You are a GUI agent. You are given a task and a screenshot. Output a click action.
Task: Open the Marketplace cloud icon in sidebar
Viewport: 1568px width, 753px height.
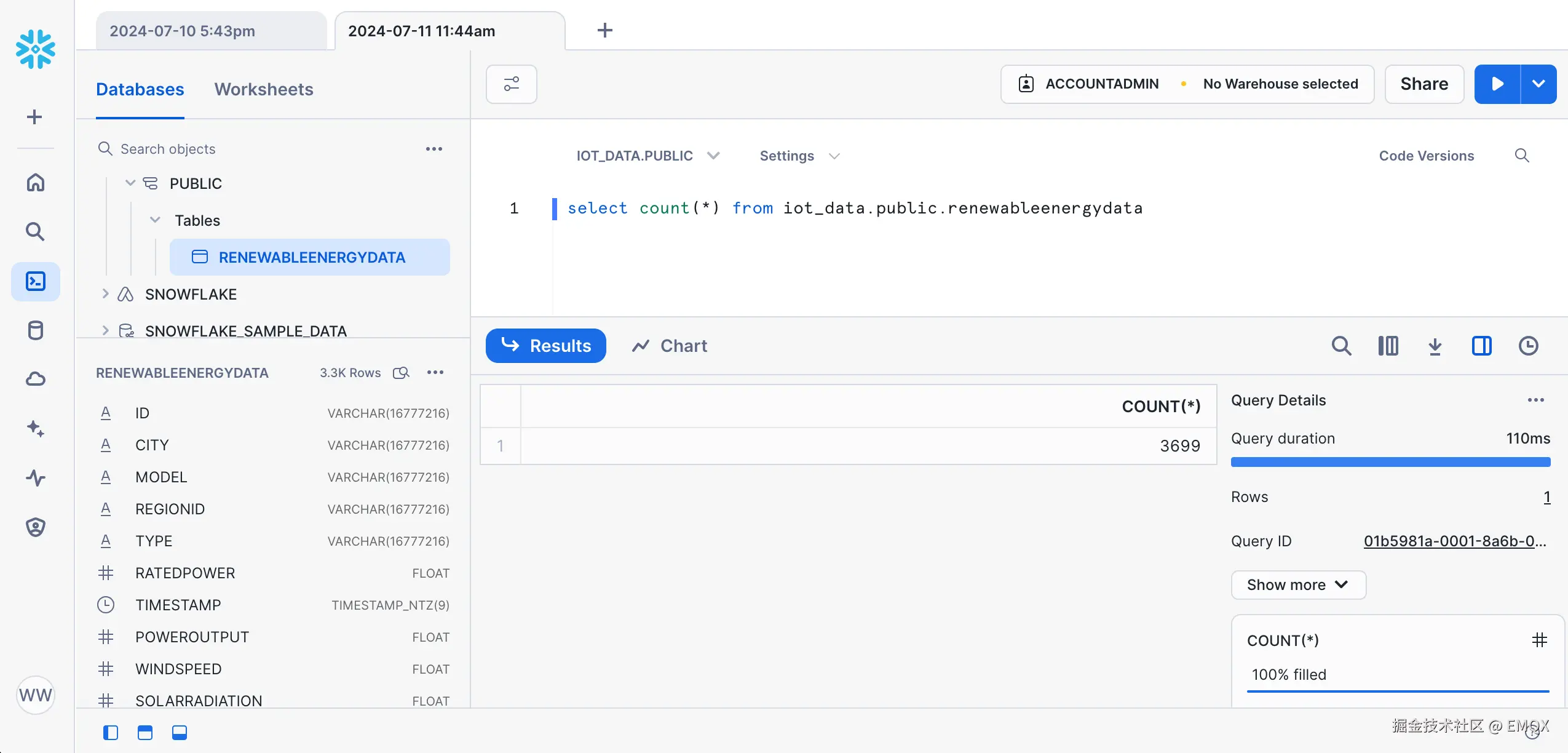[35, 379]
